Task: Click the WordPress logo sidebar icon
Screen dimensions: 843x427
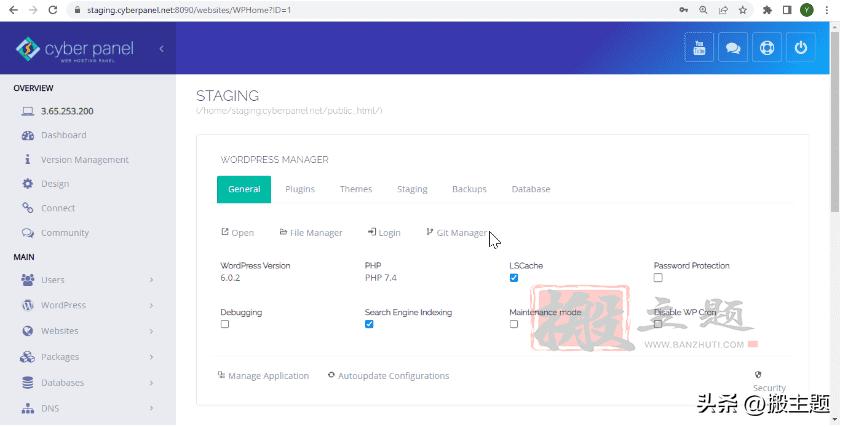Action: (x=27, y=305)
